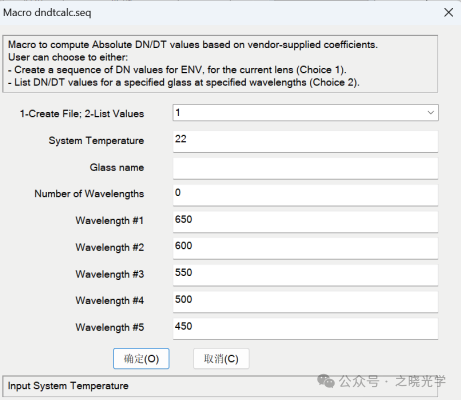The height and width of the screenshot is (400, 461).
Task: Click the dropdown chevron arrow
Action: pos(431,113)
